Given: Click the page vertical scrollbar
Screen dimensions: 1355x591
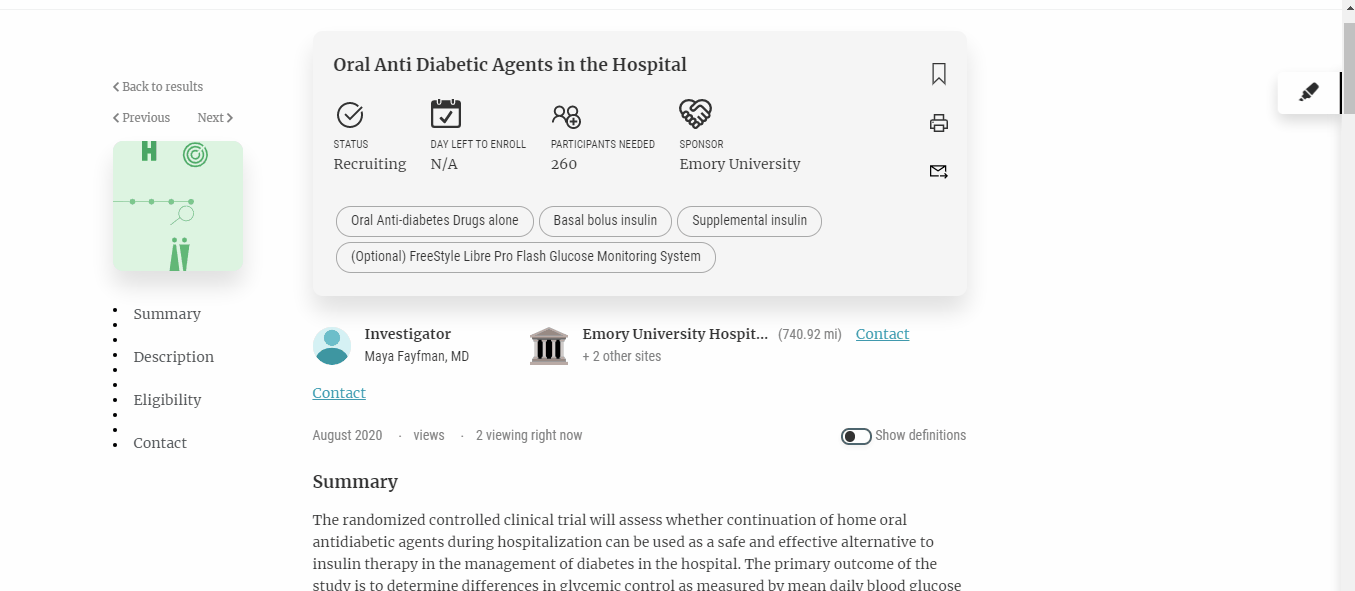Looking at the screenshot, I should pyautogui.click(x=1348, y=300).
